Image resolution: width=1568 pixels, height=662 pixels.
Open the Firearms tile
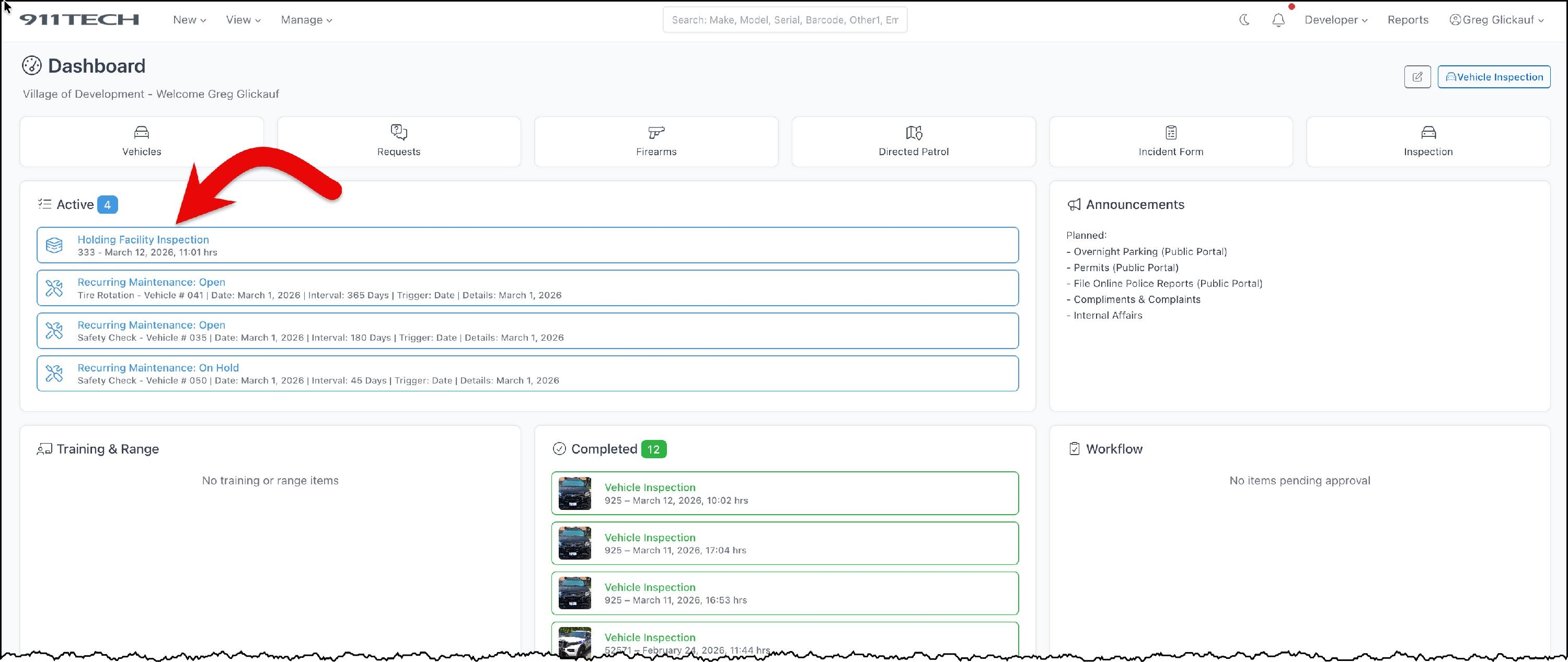click(x=655, y=142)
